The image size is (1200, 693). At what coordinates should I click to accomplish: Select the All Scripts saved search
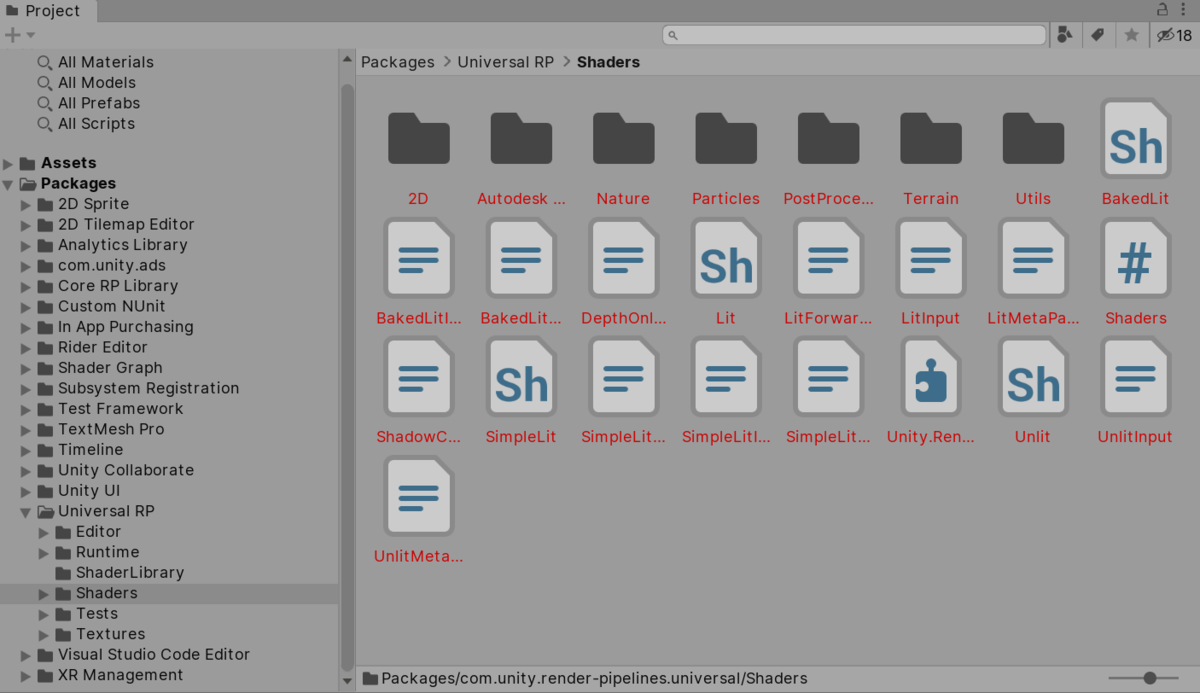[x=86, y=124]
